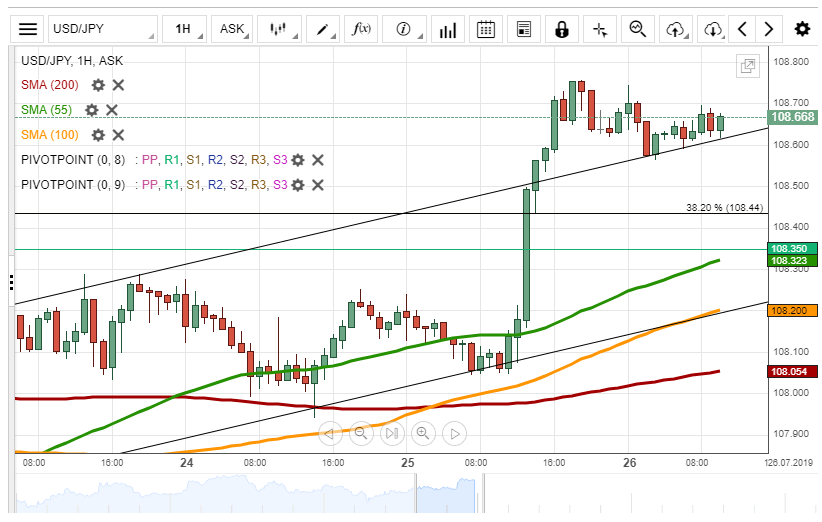Image resolution: width=822 pixels, height=522 pixels.
Task: Open the candlestick chart type selector
Action: [279, 29]
